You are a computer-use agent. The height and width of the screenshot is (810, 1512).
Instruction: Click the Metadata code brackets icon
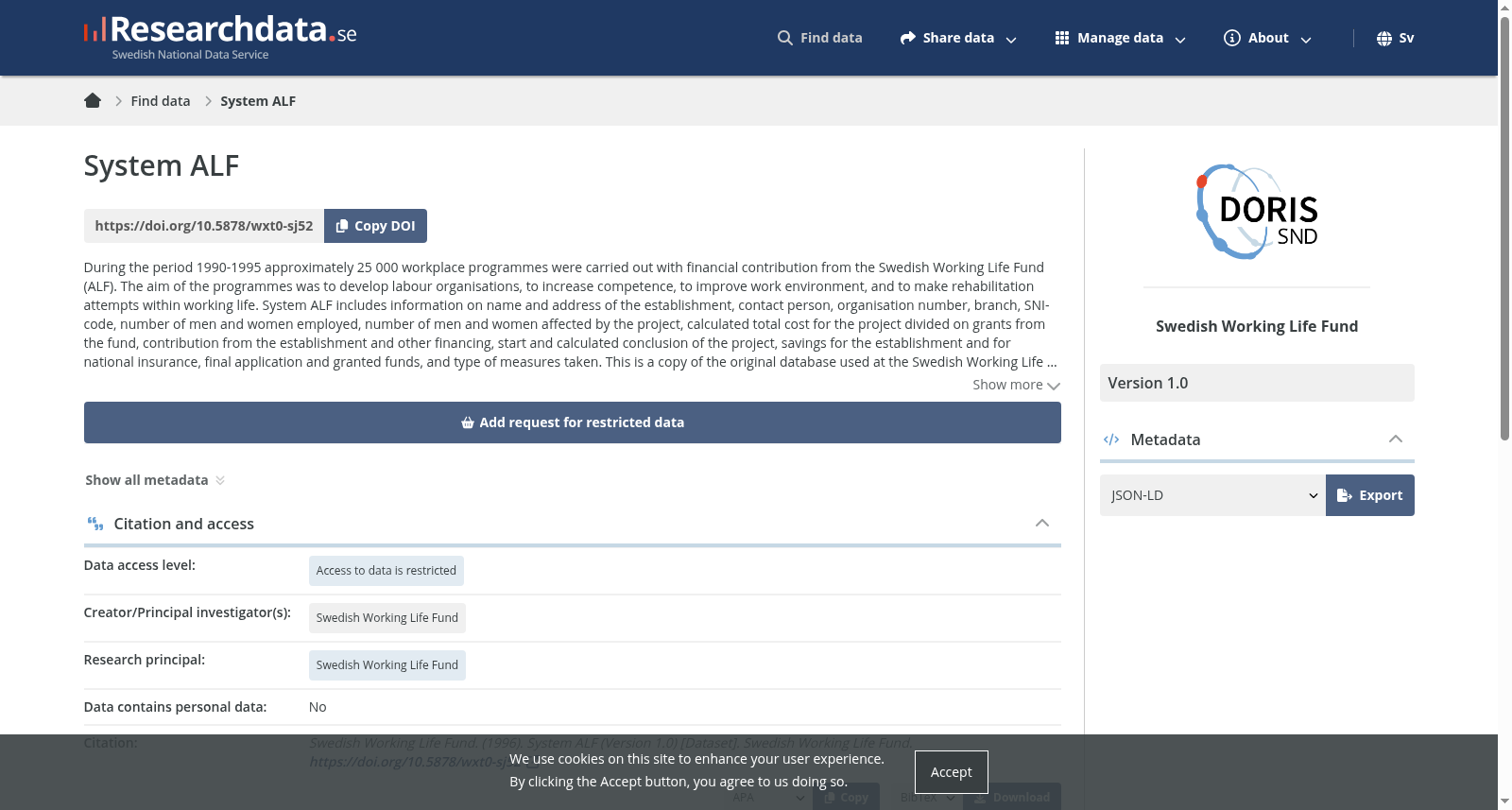1111,439
